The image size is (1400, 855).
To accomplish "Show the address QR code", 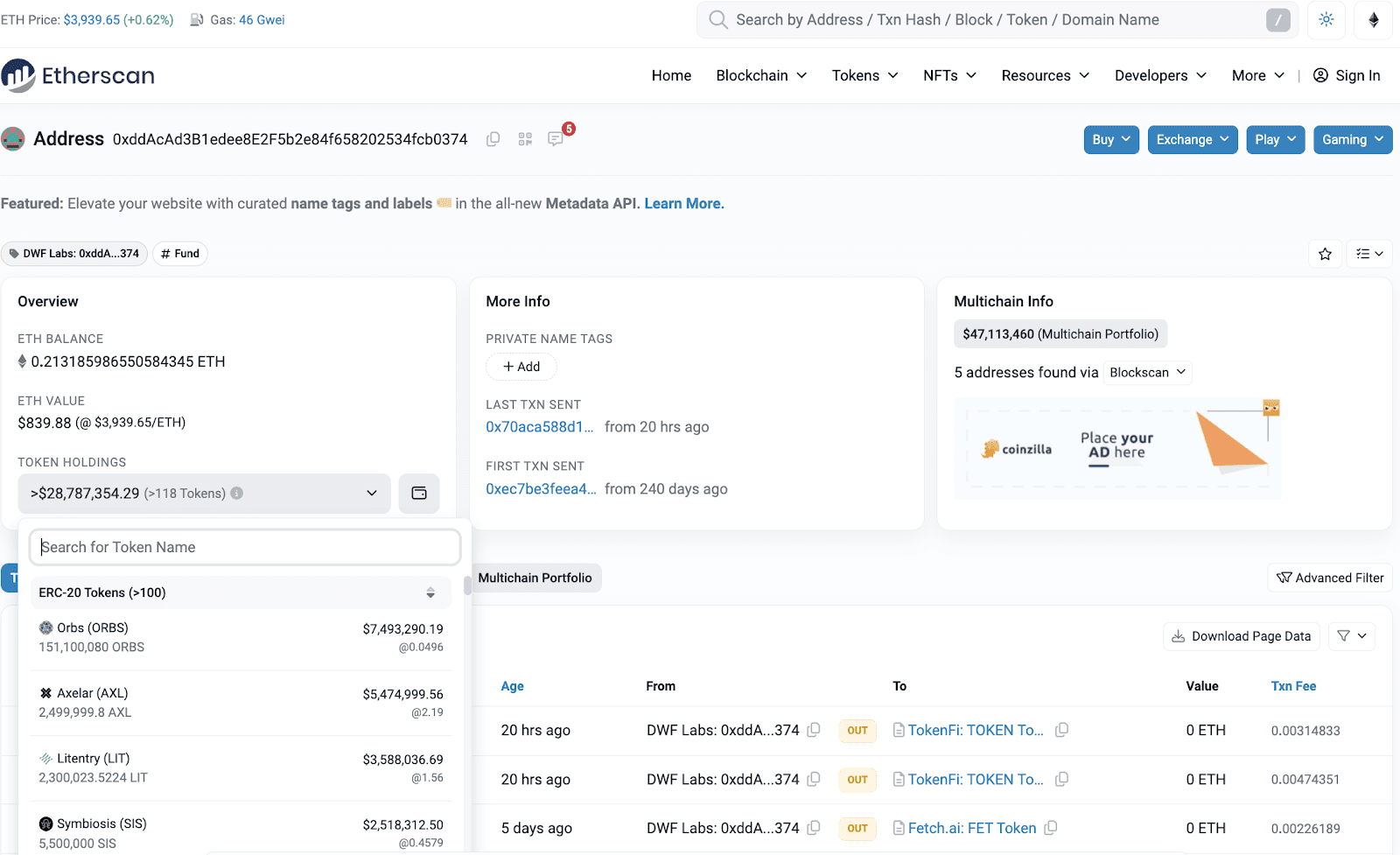I will (525, 139).
